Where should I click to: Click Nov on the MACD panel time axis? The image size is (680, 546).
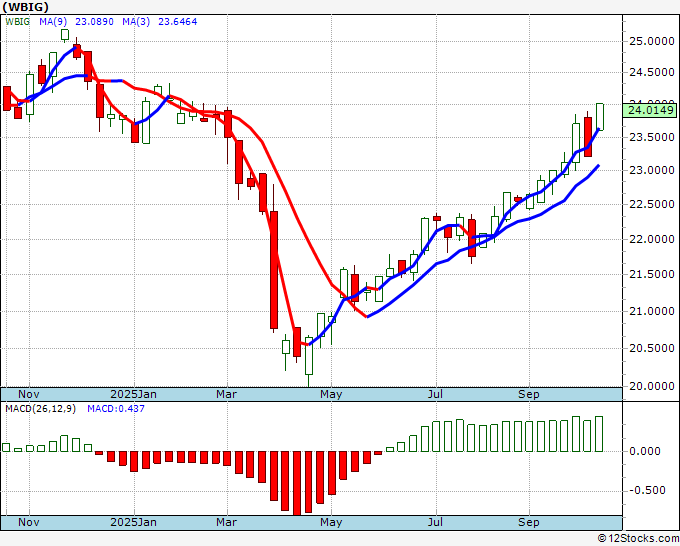[29, 522]
